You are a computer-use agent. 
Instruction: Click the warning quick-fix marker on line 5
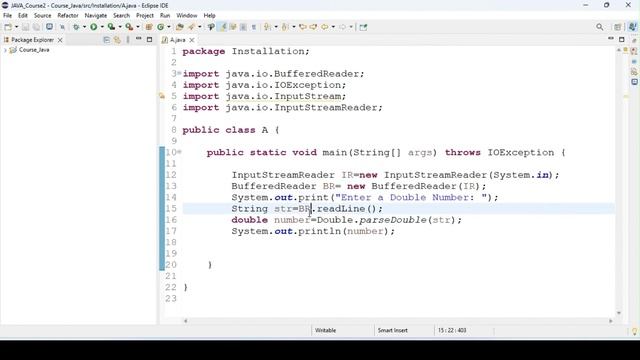click(162, 96)
